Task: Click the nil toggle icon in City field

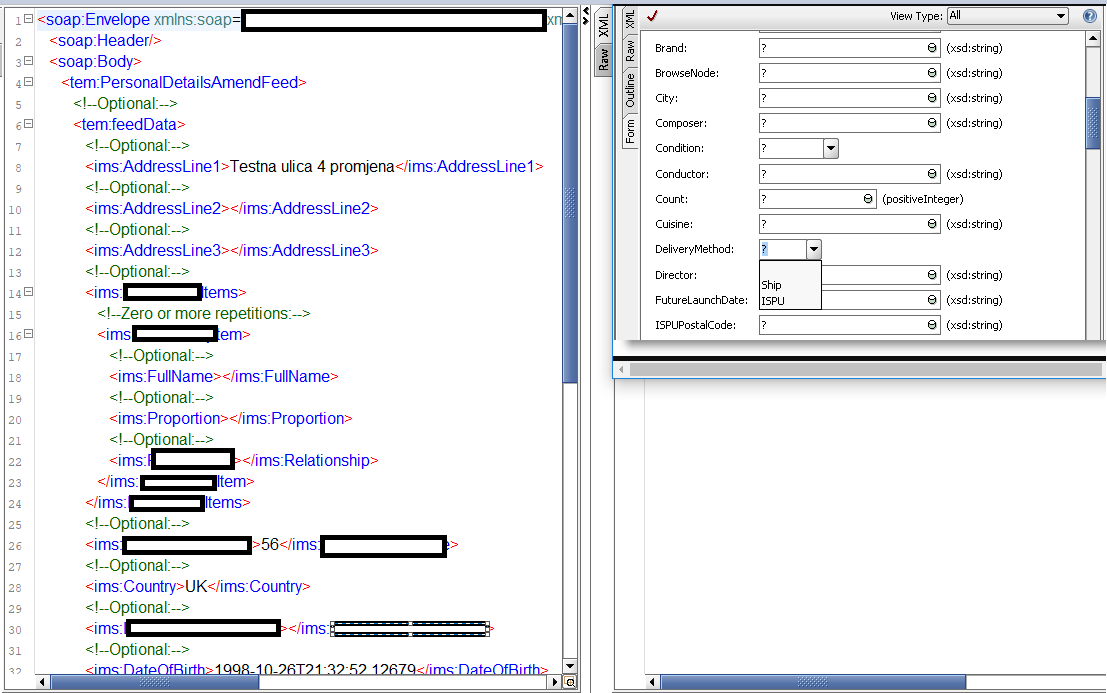Action: tap(931, 98)
